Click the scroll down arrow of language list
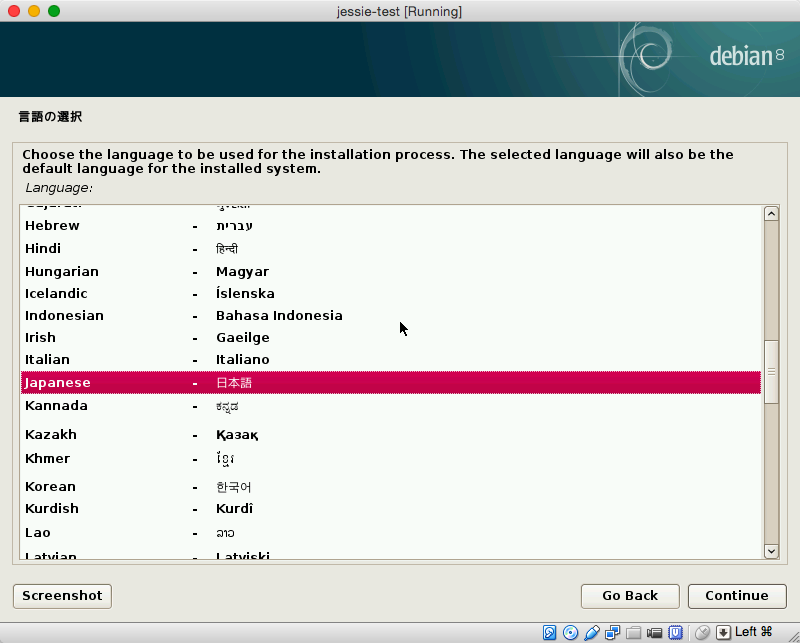Viewport: 800px width, 643px height. pos(771,551)
